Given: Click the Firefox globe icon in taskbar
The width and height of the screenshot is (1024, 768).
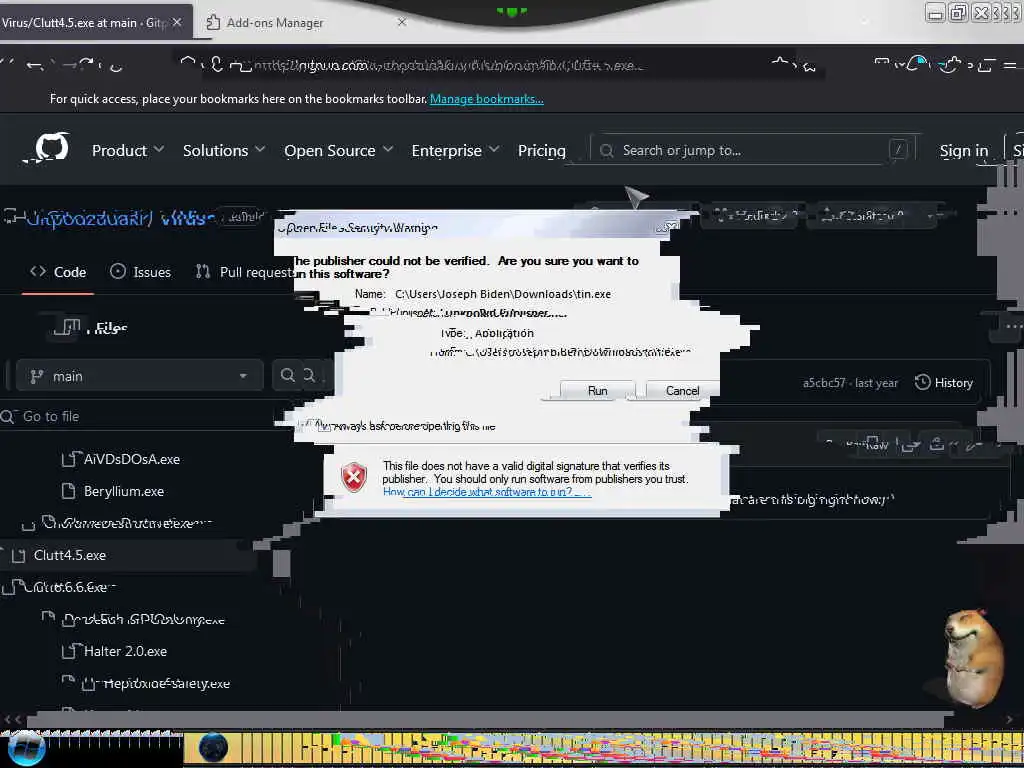Looking at the screenshot, I should coord(213,748).
